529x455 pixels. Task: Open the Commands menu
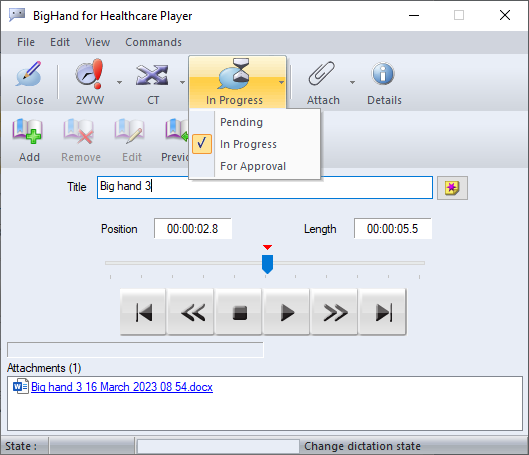coord(154,42)
